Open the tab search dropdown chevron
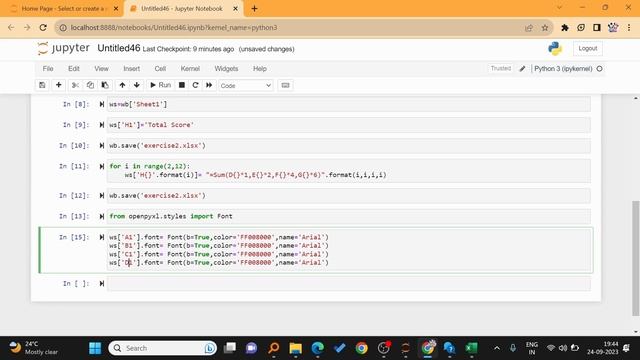The image size is (640, 360). pyautogui.click(x=560, y=8)
